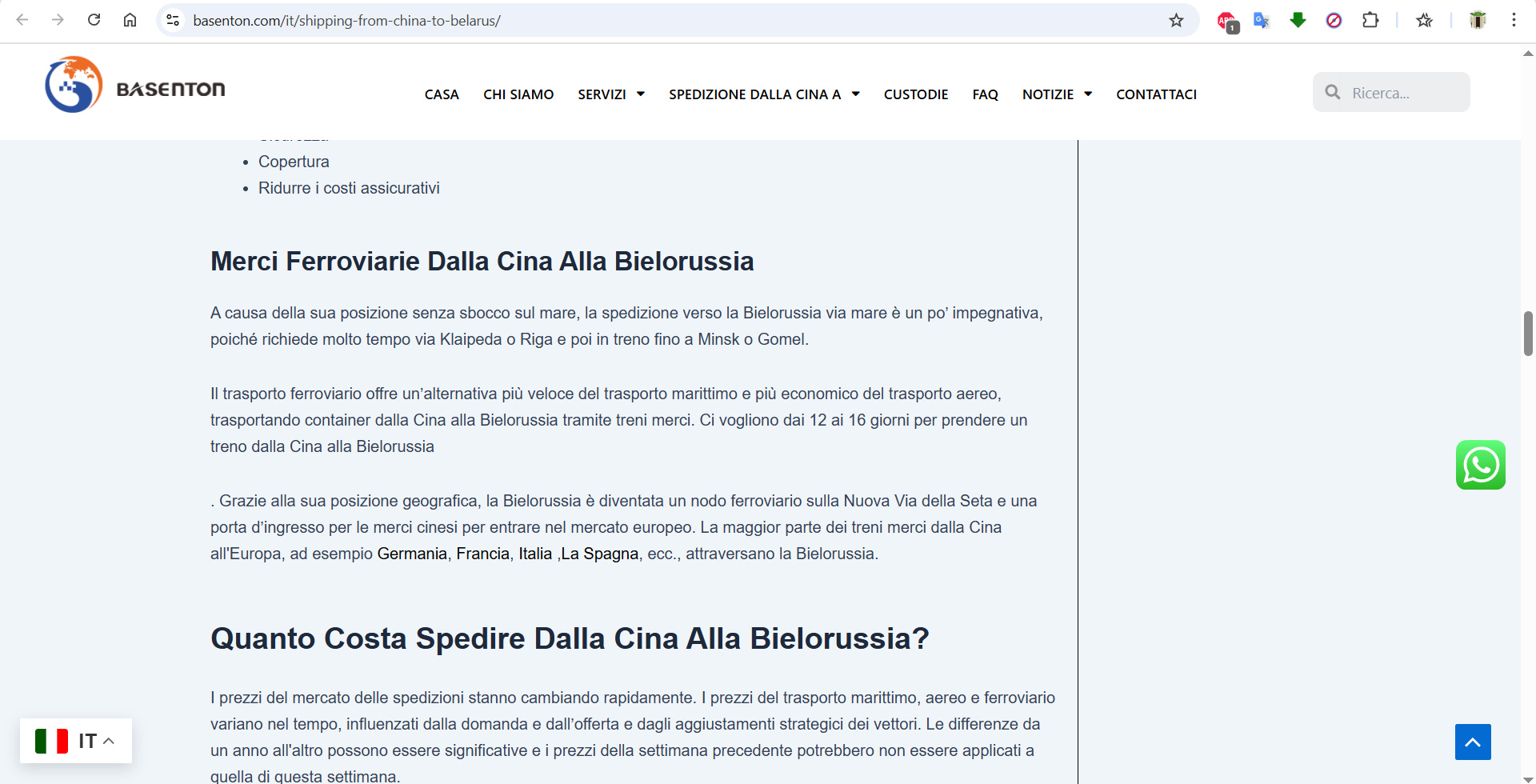Go to browser home page

pyautogui.click(x=130, y=20)
